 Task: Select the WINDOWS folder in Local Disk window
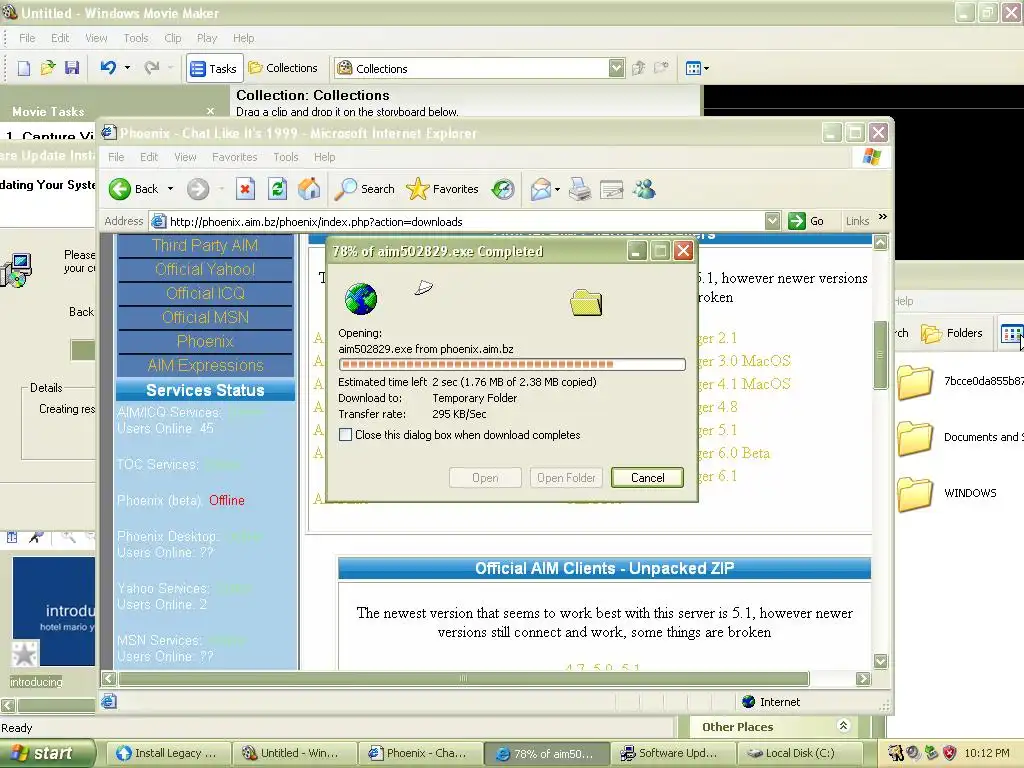[x=947, y=493]
